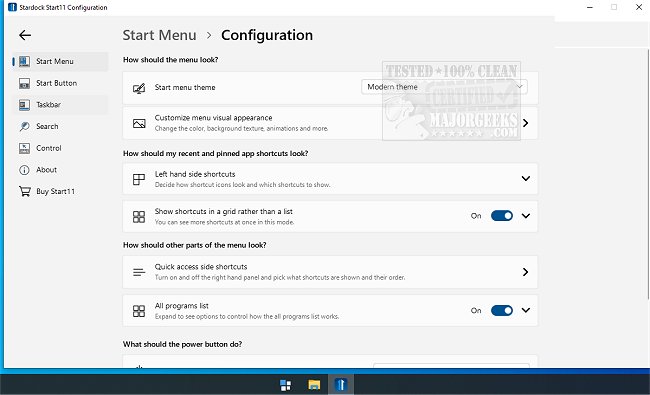Click 'Start menu theme' label
The height and width of the screenshot is (395, 650).
point(185,87)
